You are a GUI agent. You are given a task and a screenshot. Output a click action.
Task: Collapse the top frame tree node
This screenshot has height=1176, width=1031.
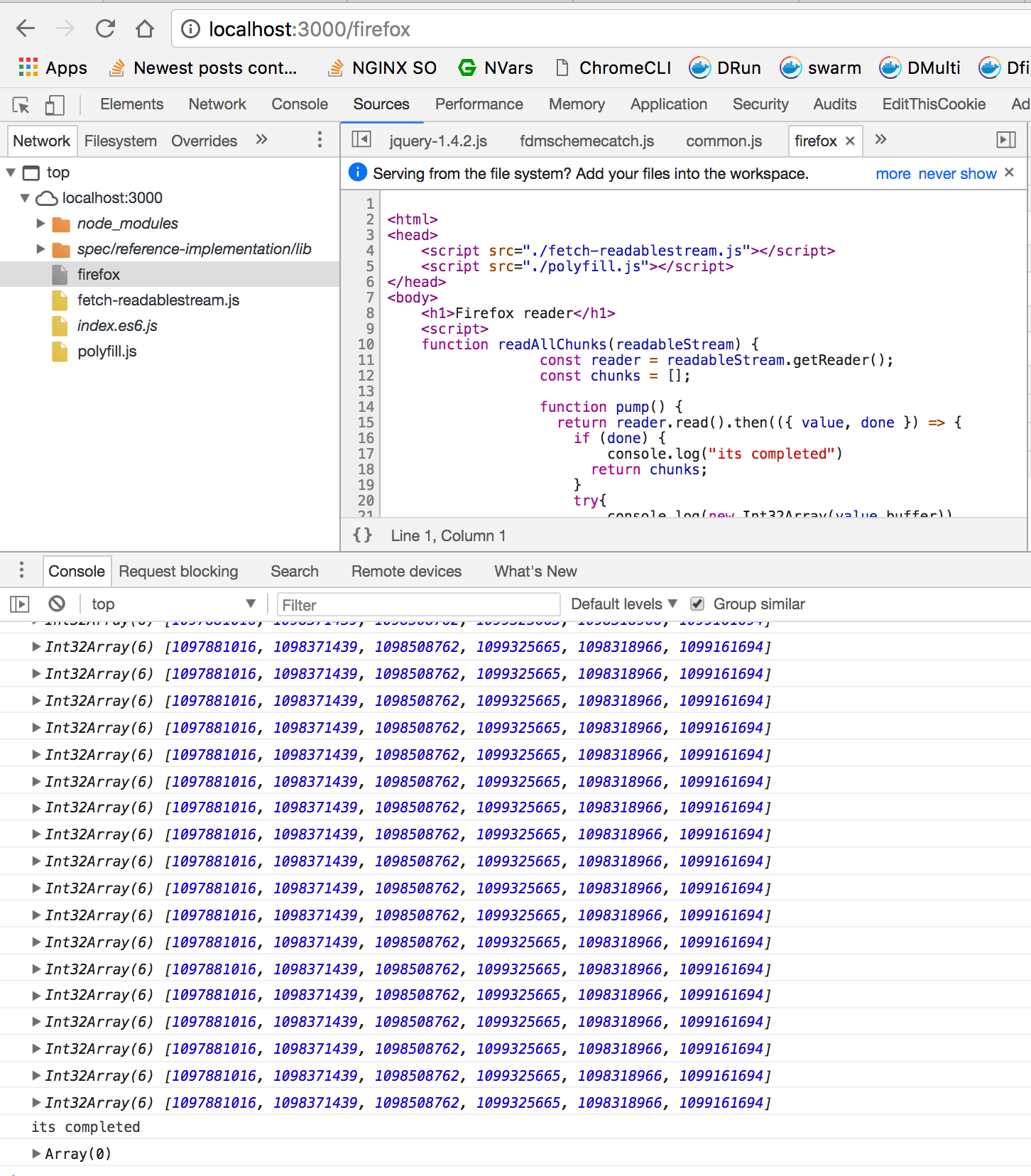click(11, 173)
